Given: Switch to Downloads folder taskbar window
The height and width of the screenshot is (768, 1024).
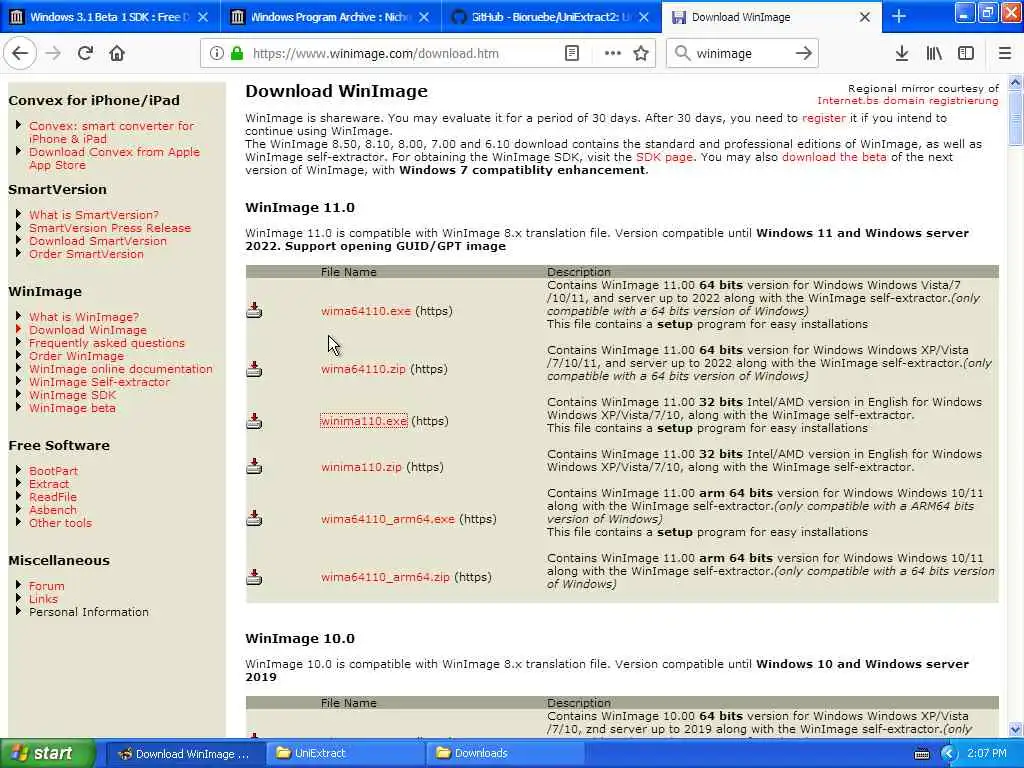Looking at the screenshot, I should (x=506, y=754).
